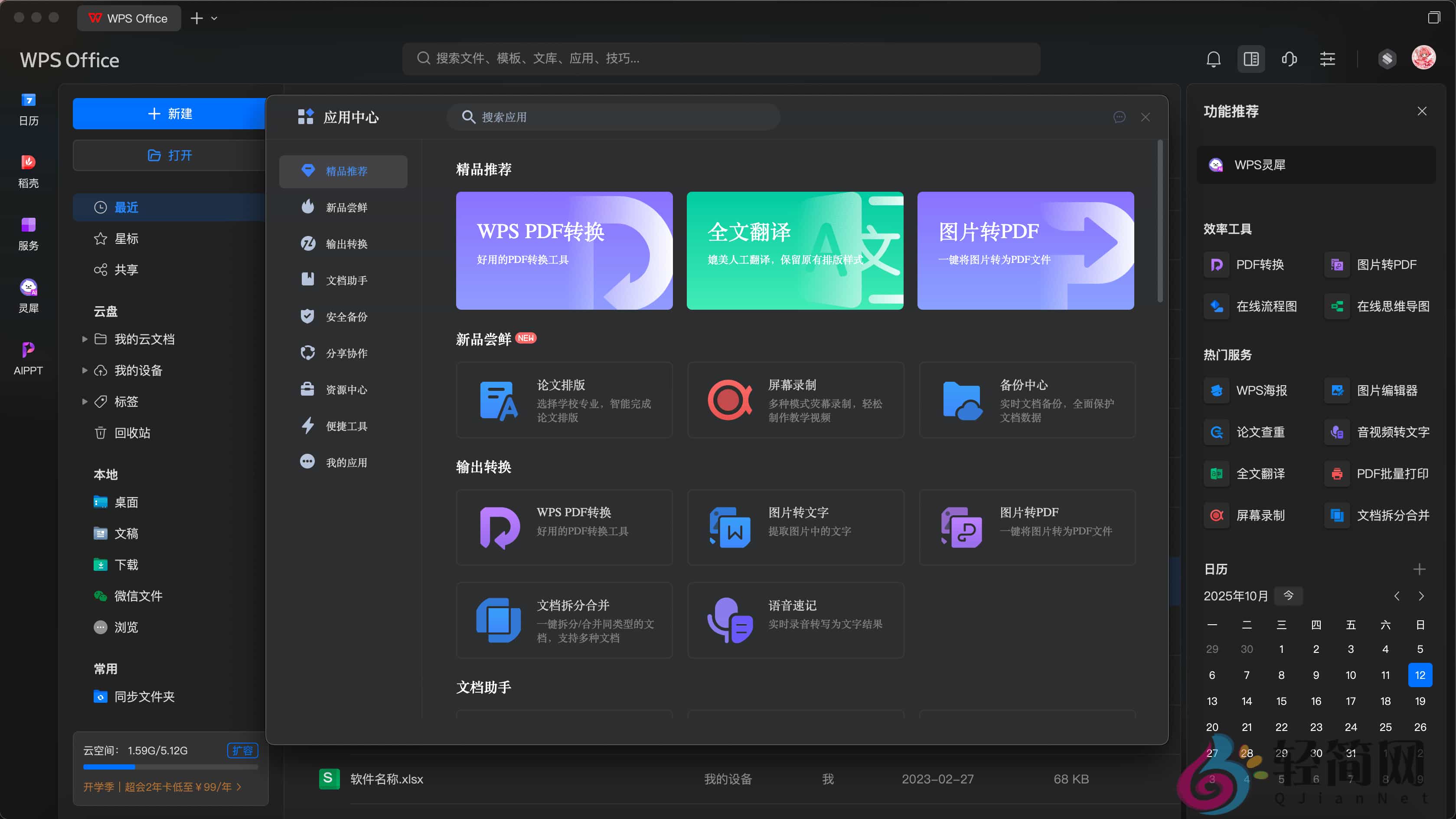The image size is (1456, 819).
Task: Launch the 屏幕录制 screen recording app
Action: click(x=795, y=400)
